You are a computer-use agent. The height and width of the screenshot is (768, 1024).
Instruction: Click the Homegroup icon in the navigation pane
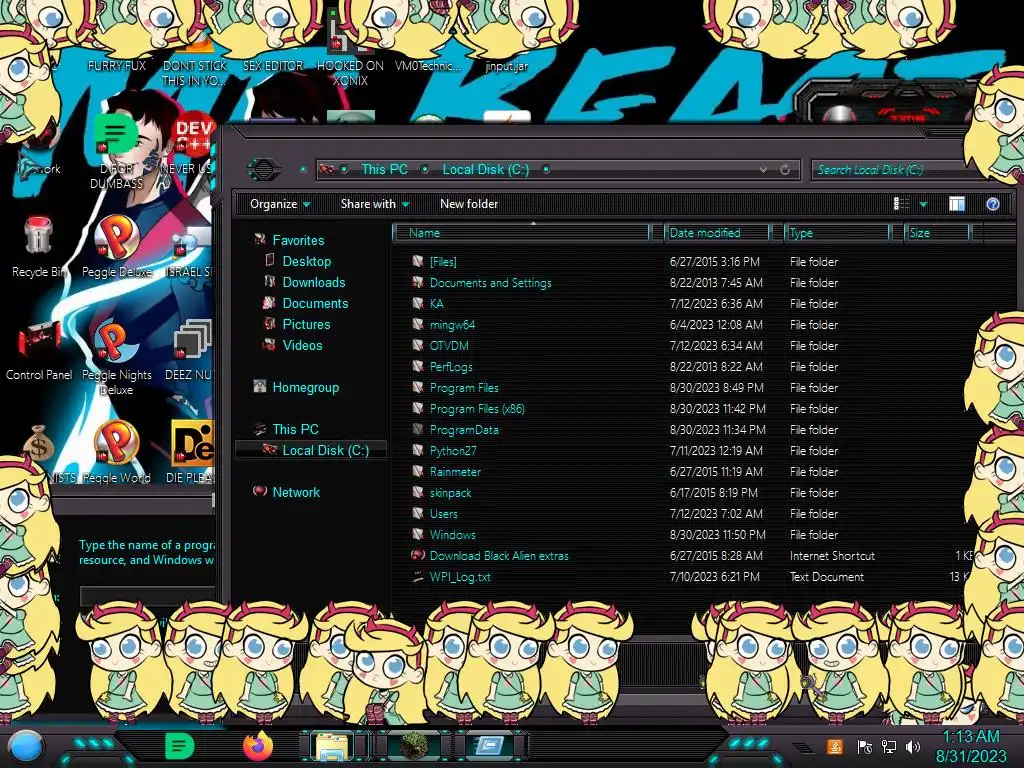pyautogui.click(x=259, y=387)
